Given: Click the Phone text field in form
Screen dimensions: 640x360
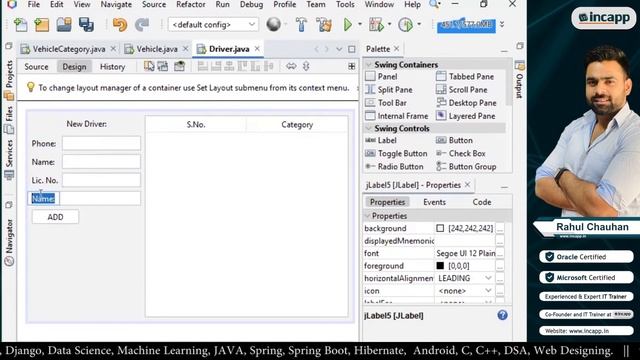Looking at the screenshot, I should tap(101, 143).
